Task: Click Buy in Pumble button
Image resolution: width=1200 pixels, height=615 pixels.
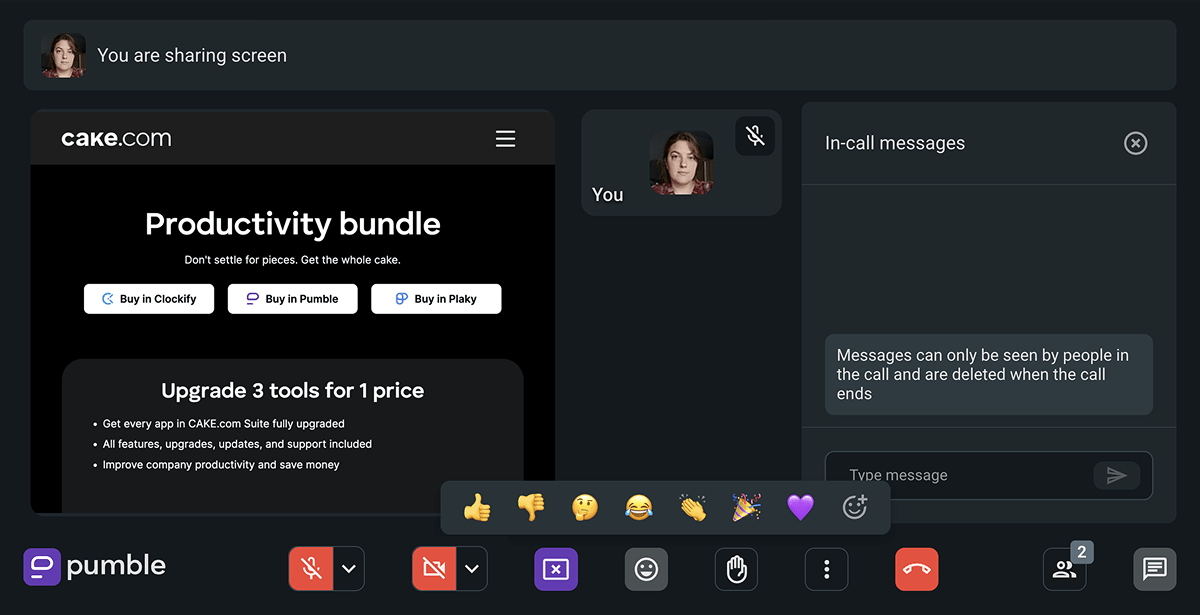Action: pyautogui.click(x=292, y=299)
